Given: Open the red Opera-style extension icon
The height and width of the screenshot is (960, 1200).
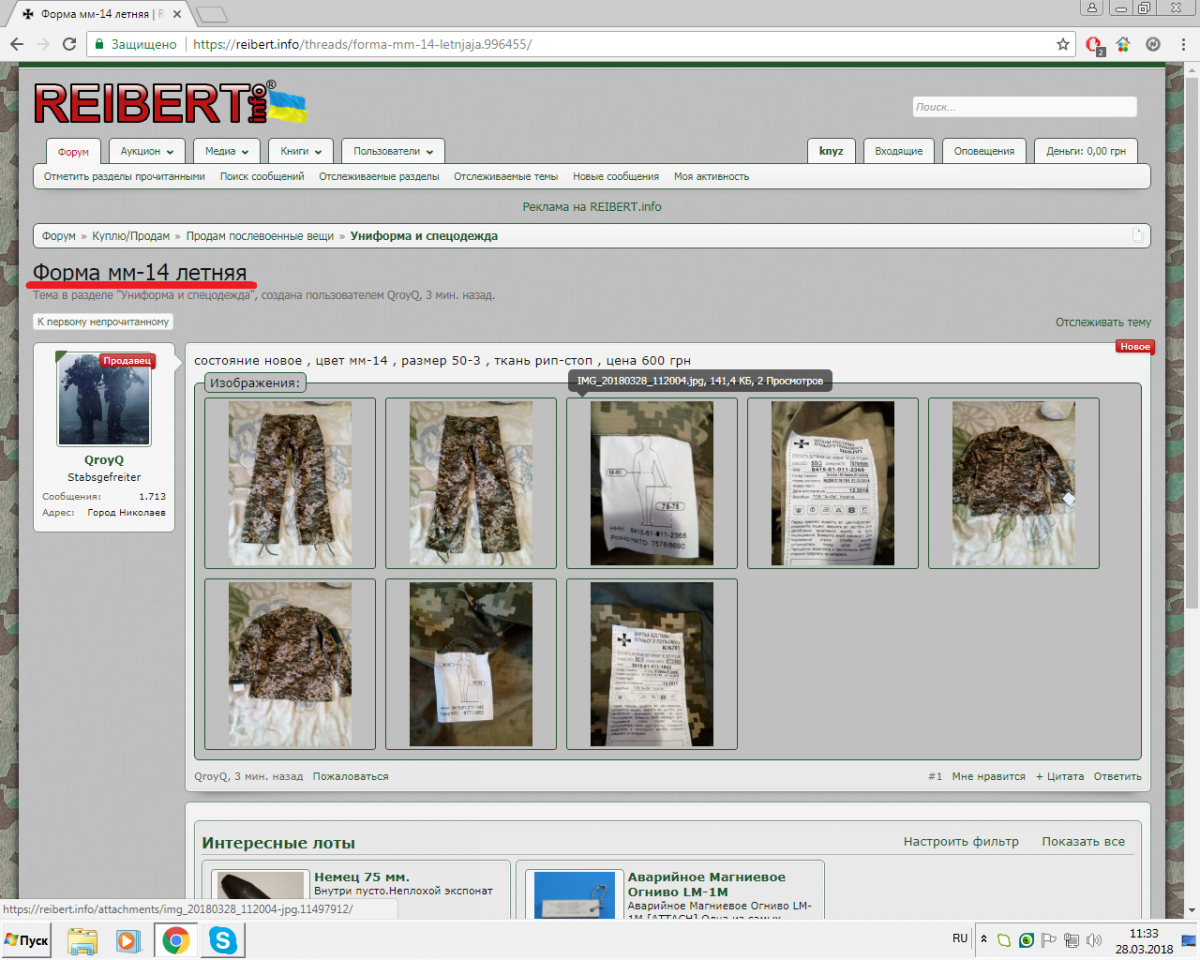Looking at the screenshot, I should click(x=1095, y=45).
